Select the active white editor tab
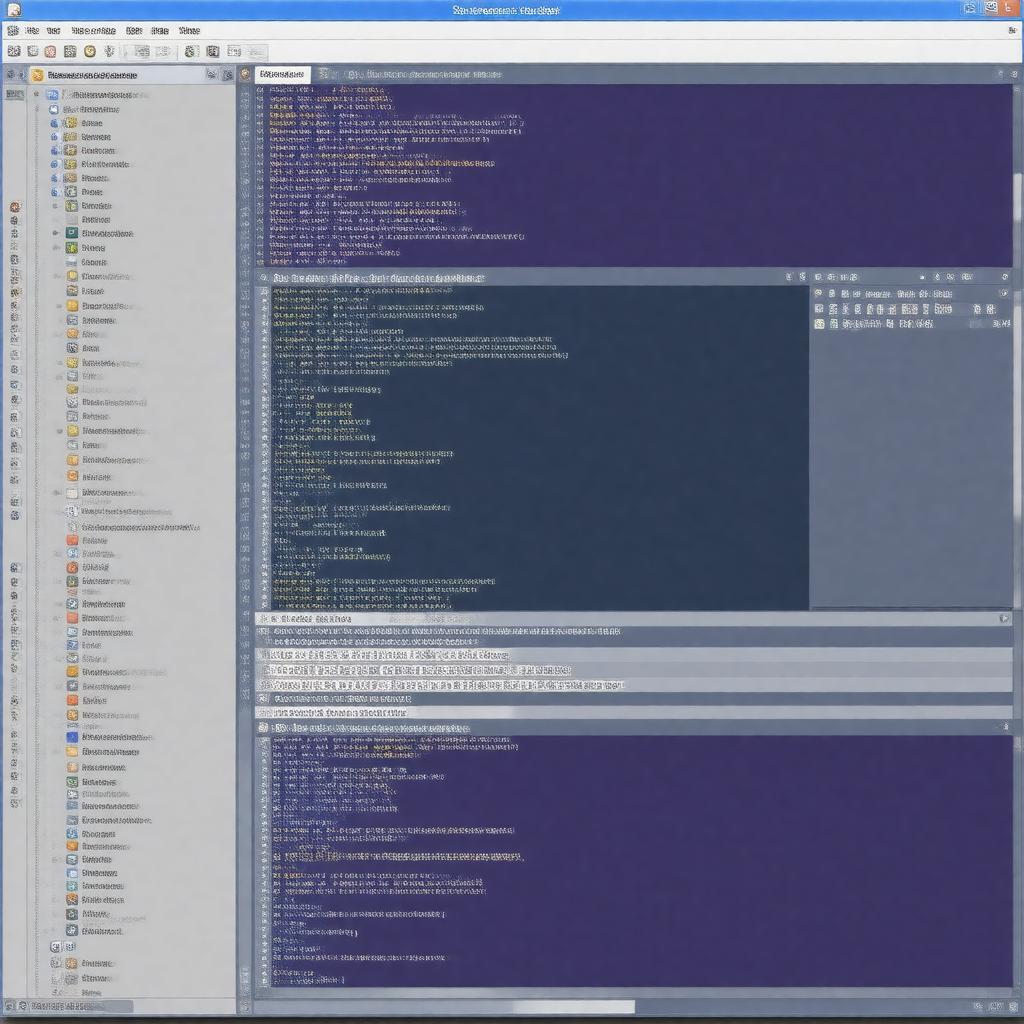Viewport: 1024px width, 1024px height. 281,74
